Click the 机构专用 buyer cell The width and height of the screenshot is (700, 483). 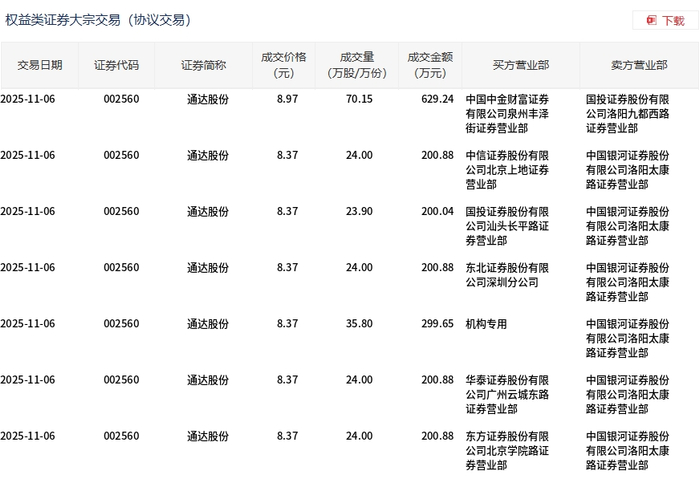(486, 324)
